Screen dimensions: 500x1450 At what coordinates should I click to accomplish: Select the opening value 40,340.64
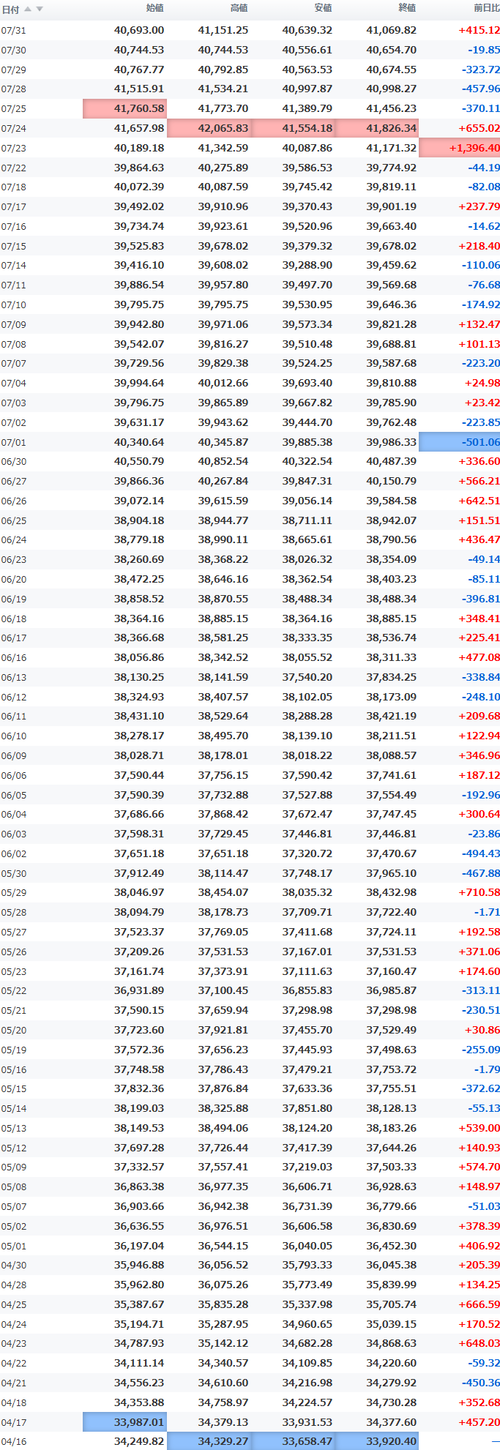(x=139, y=441)
